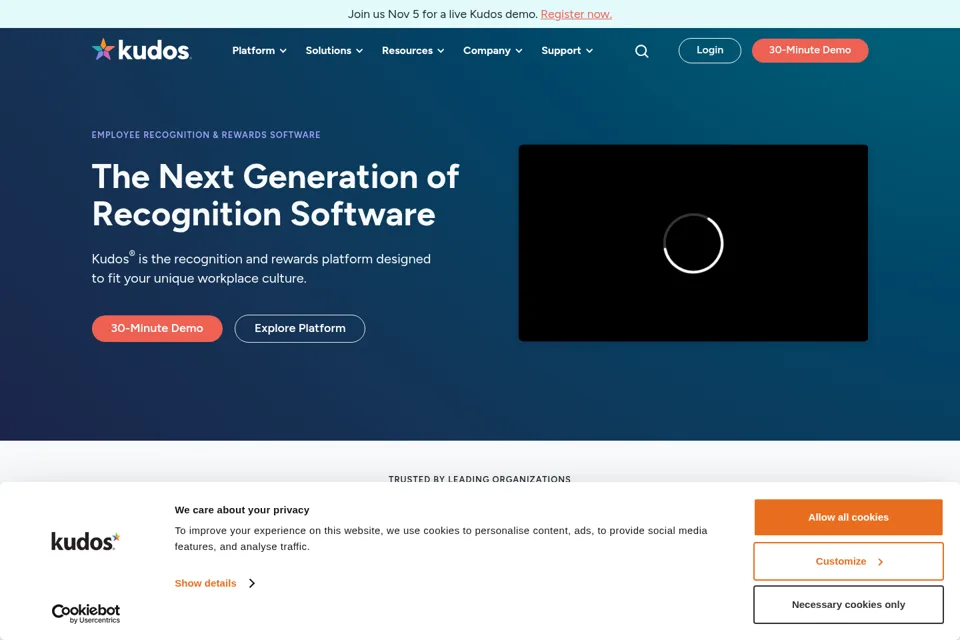Click the loading video player

pyautogui.click(x=693, y=243)
